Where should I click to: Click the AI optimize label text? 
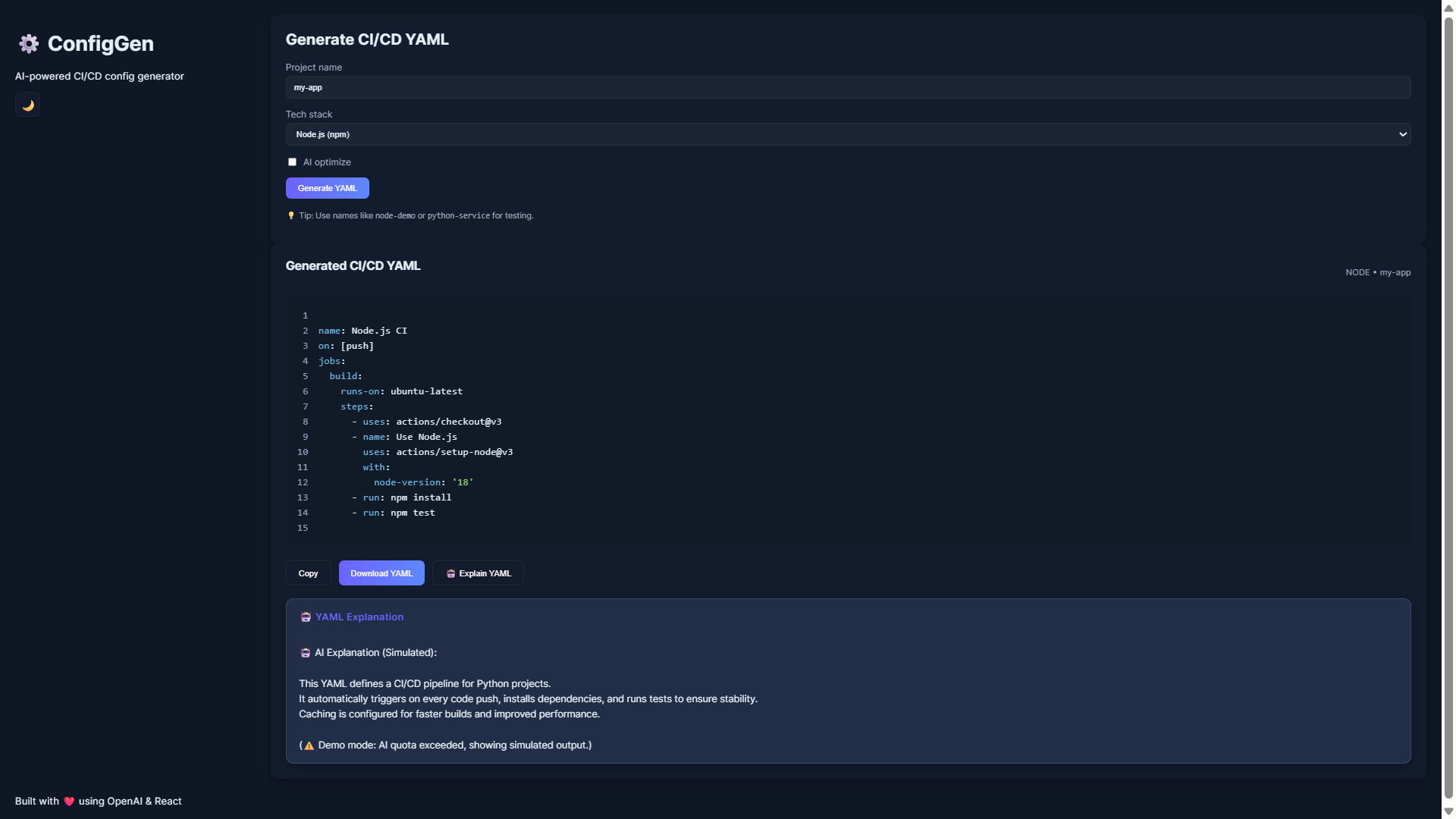[327, 162]
